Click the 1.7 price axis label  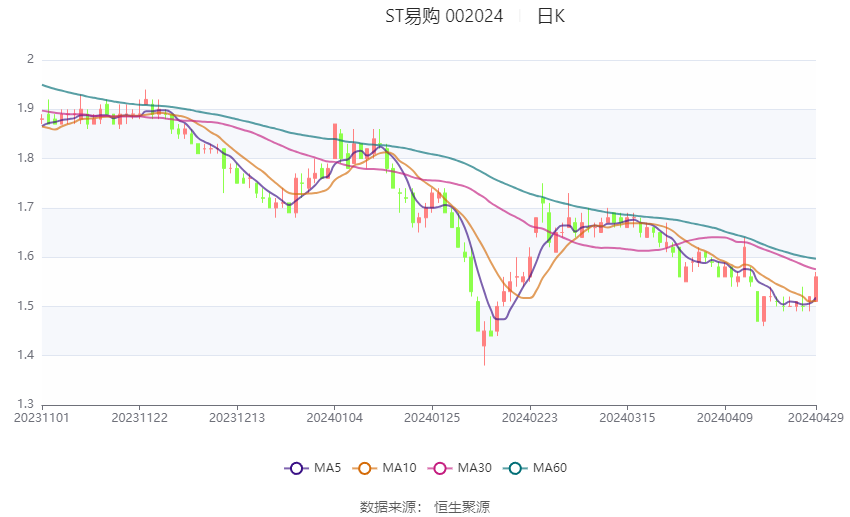[x=25, y=207]
